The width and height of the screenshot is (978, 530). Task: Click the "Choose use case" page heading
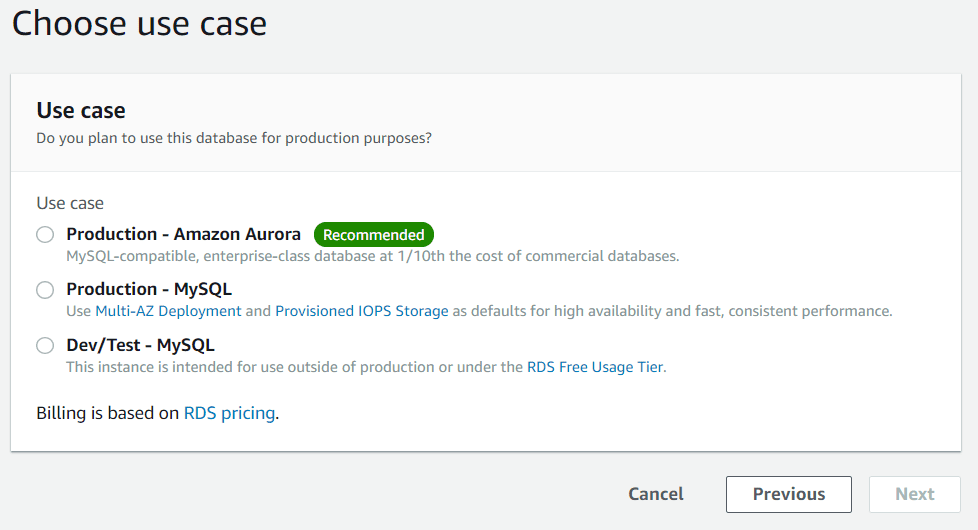click(140, 24)
